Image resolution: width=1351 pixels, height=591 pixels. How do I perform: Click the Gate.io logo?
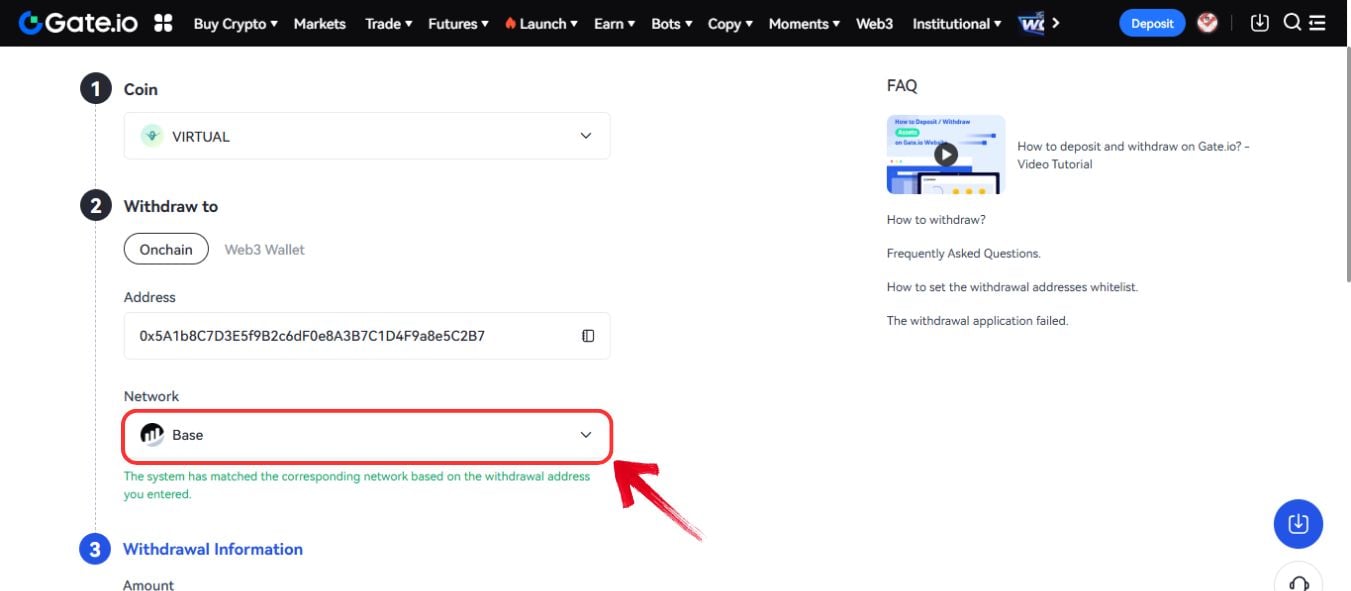(x=80, y=22)
